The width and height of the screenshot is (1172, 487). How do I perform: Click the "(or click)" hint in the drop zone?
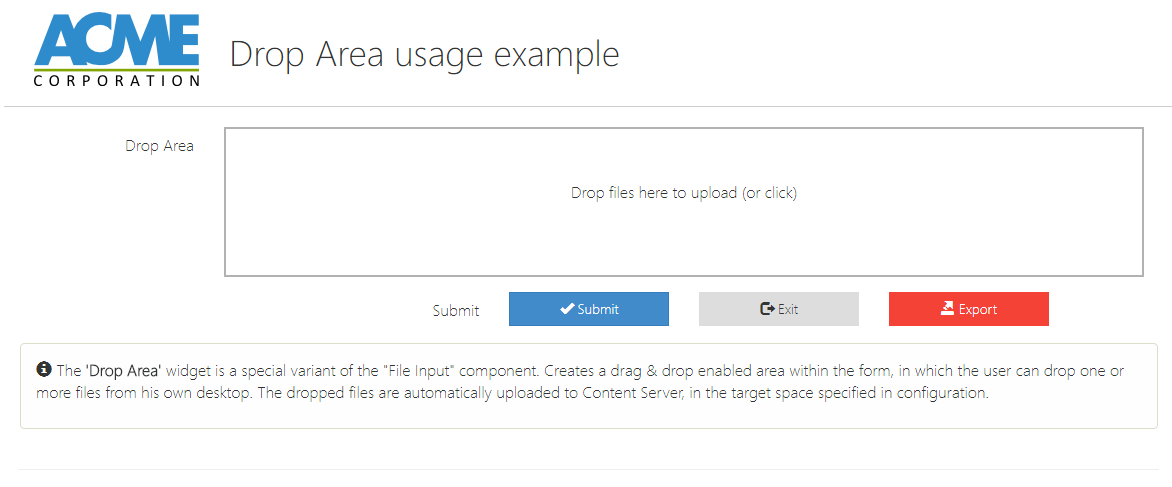769,193
